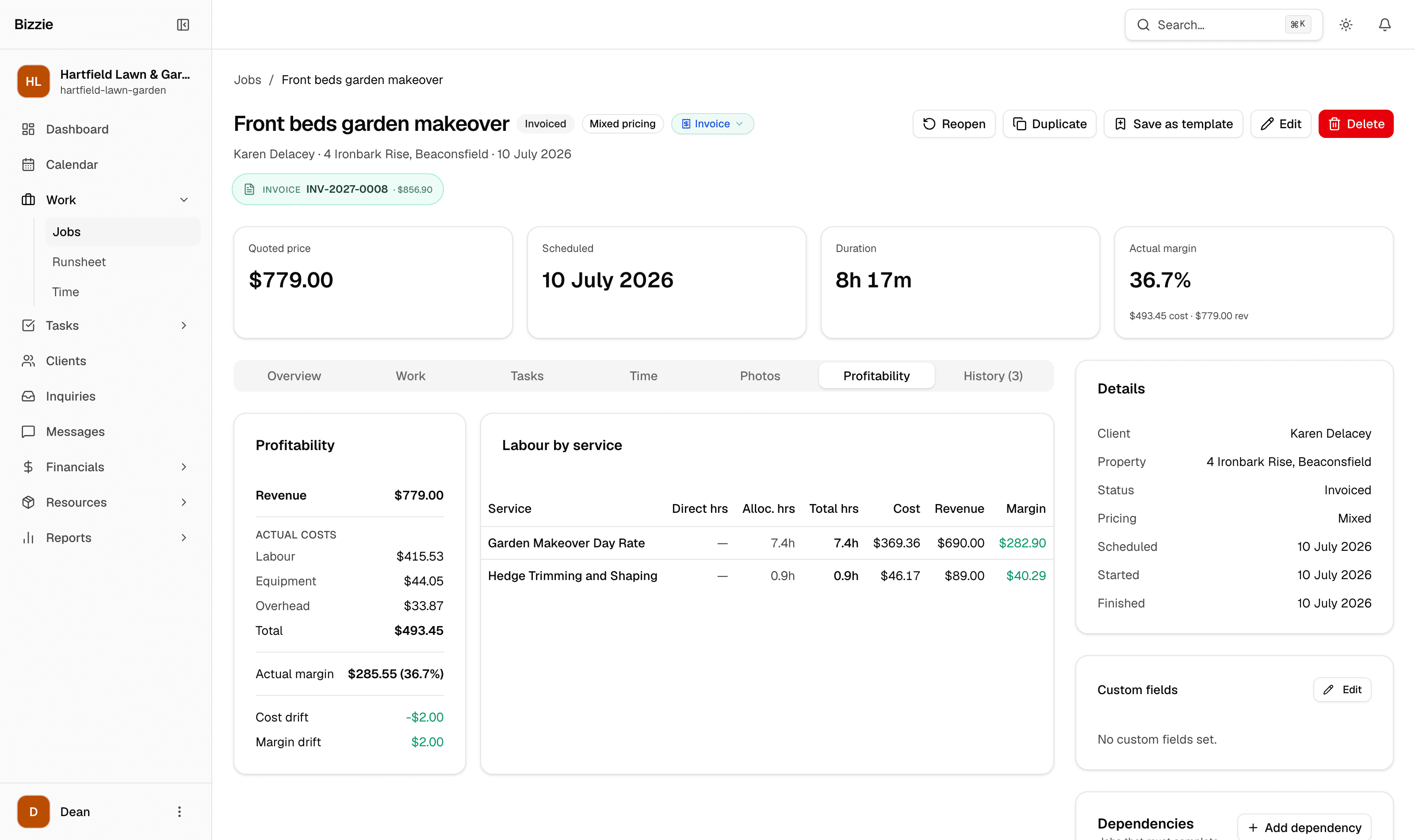Image resolution: width=1415 pixels, height=840 pixels.
Task: Collapse the Work section chevron
Action: coord(184,200)
